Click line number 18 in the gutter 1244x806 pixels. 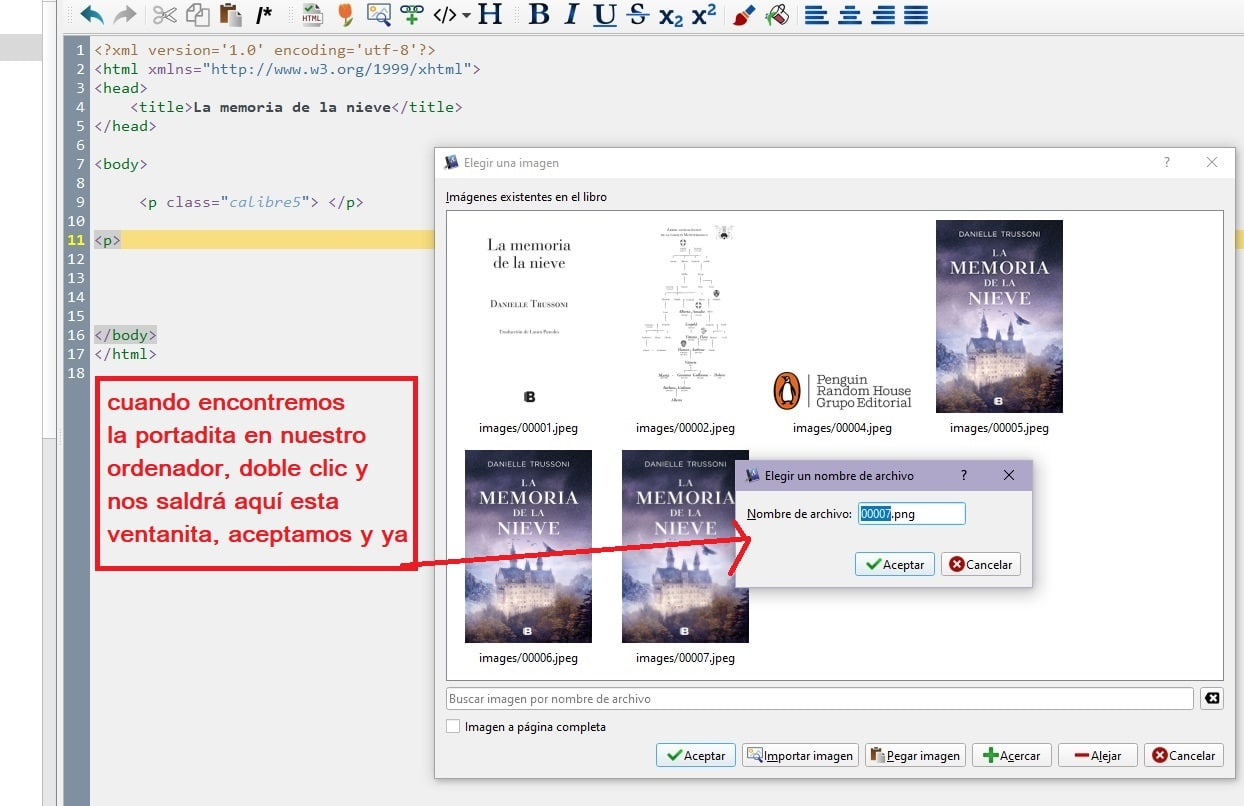click(77, 373)
